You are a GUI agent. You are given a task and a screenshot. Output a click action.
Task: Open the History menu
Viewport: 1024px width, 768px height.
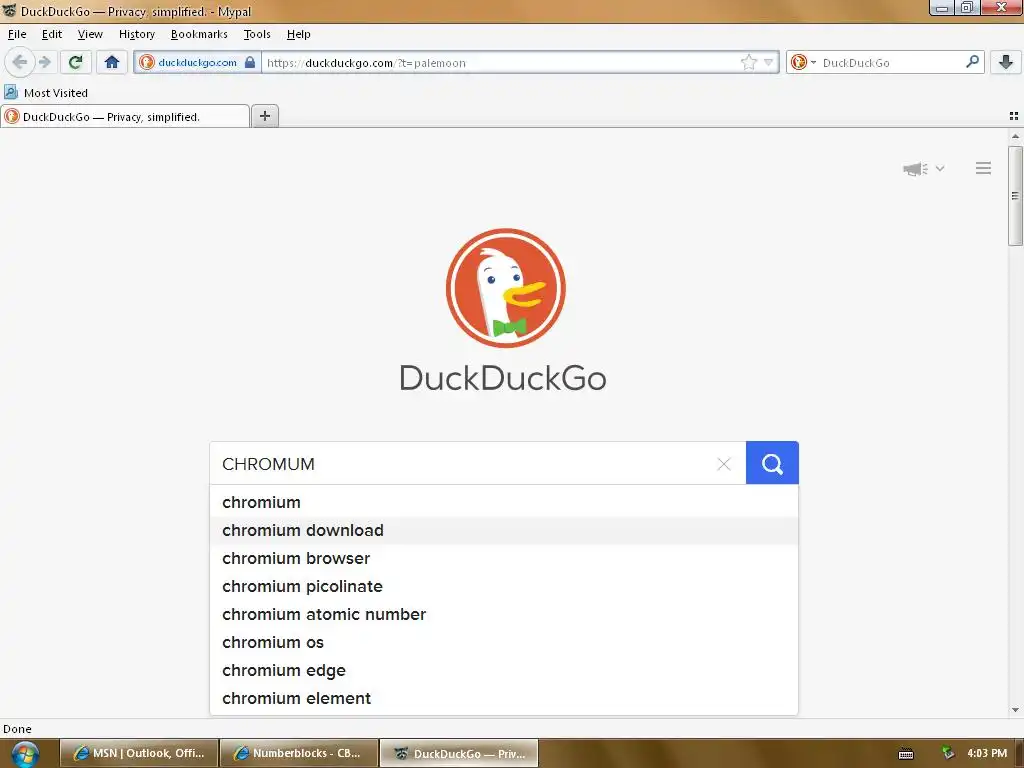coord(136,34)
